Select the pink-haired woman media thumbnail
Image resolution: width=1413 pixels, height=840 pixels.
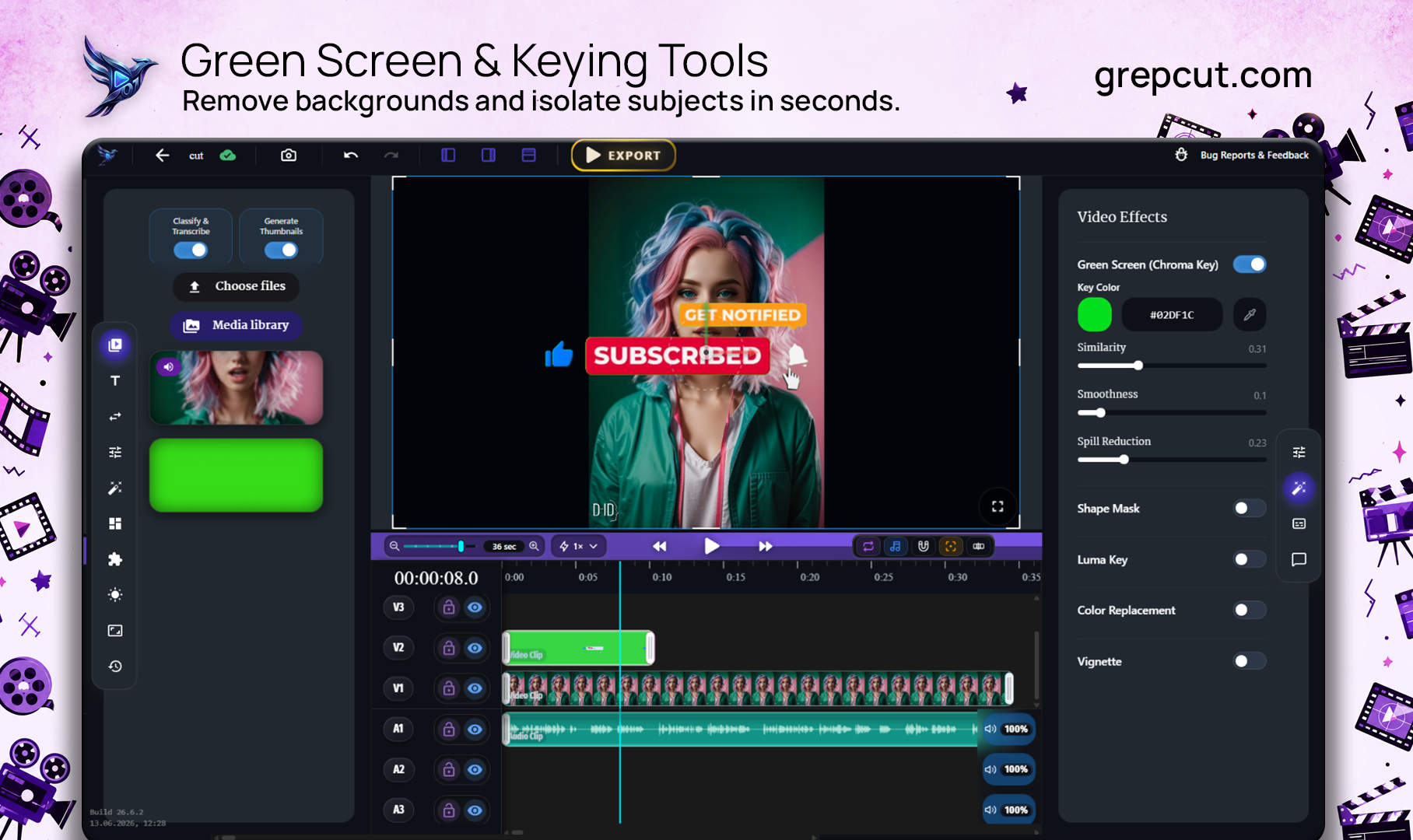[x=237, y=387]
